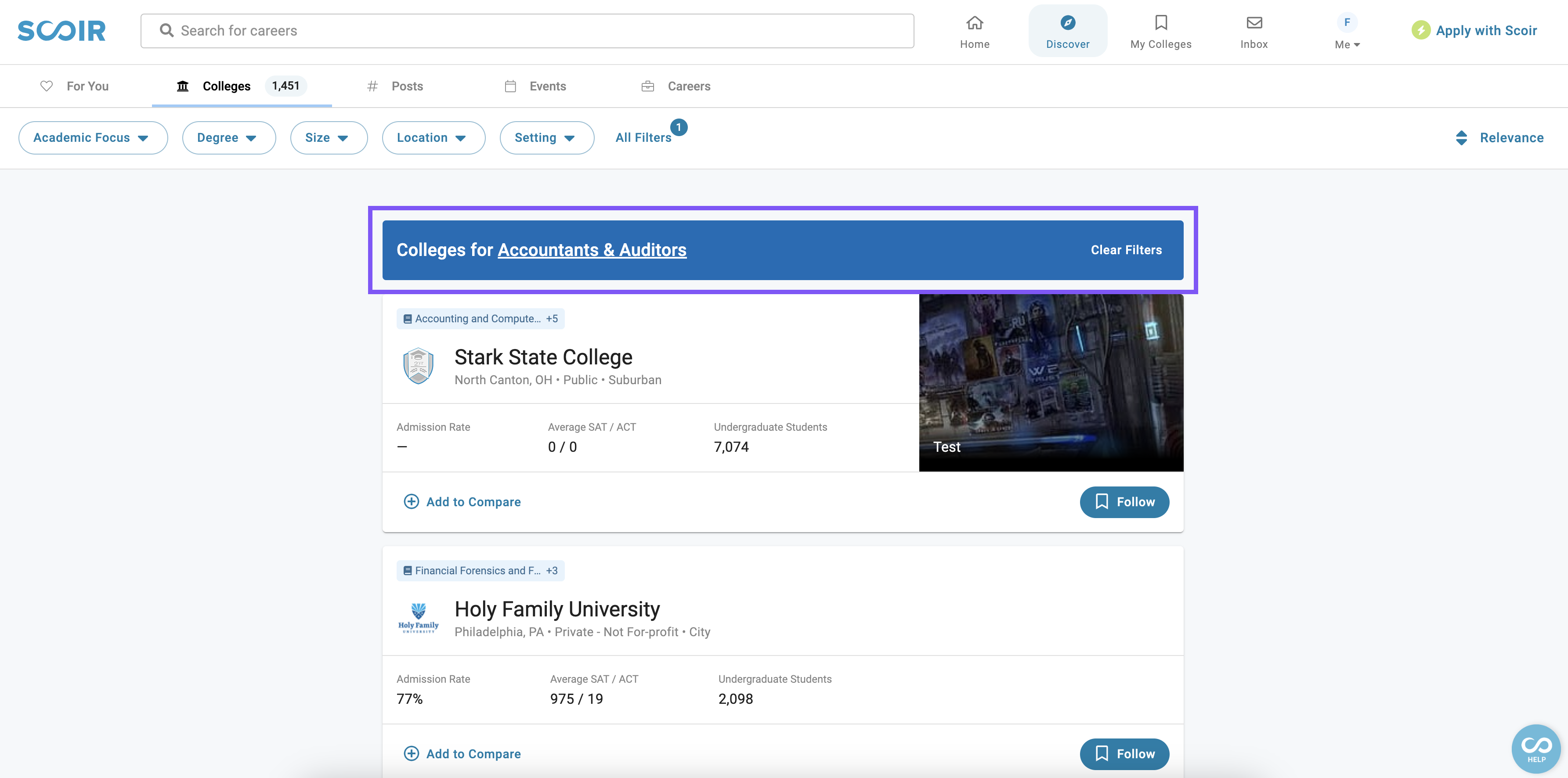Screen dimensions: 1568x778
Task: Expand the Size filter dropdown
Action: [329, 137]
